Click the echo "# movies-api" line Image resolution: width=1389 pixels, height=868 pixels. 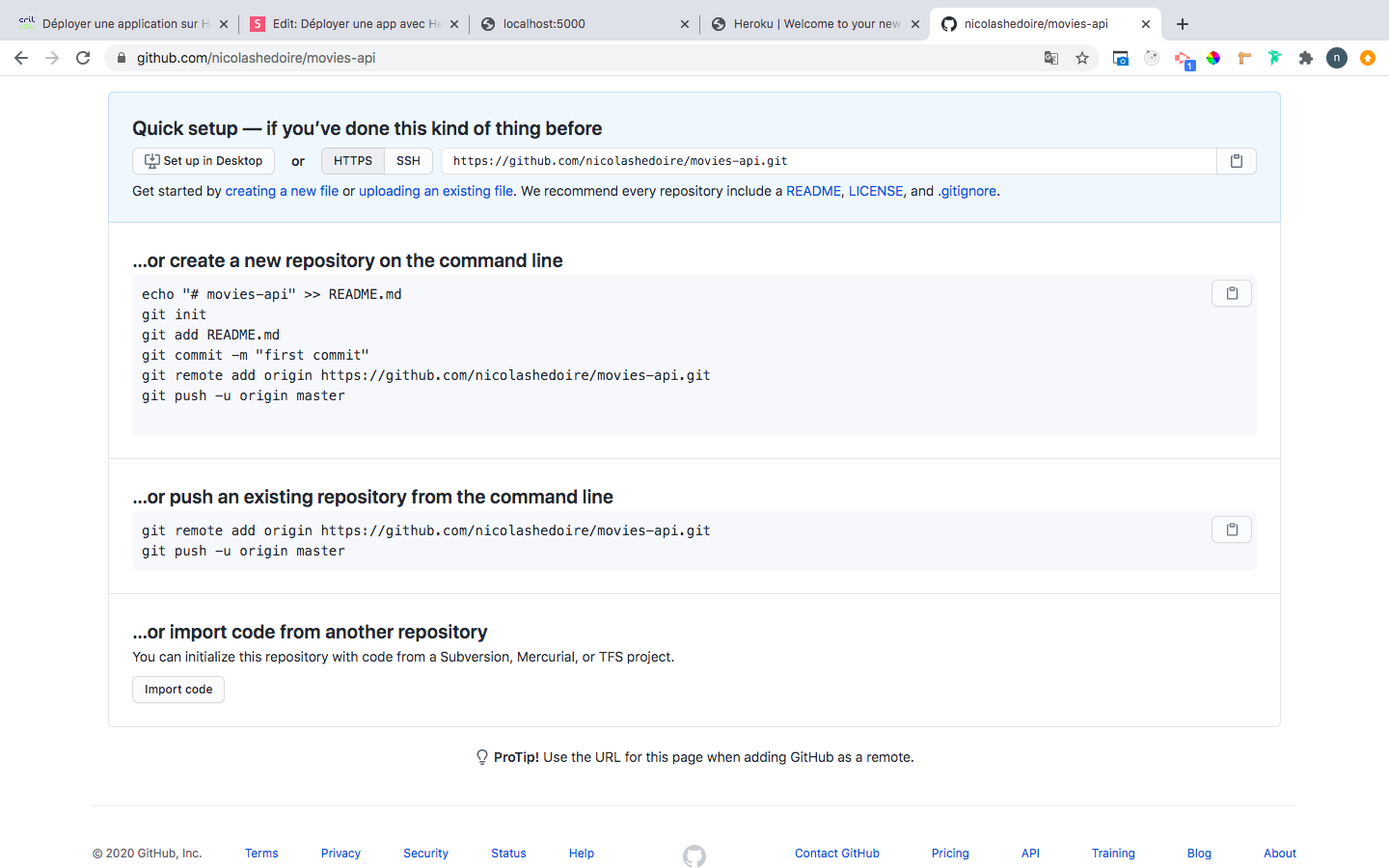[272, 294]
